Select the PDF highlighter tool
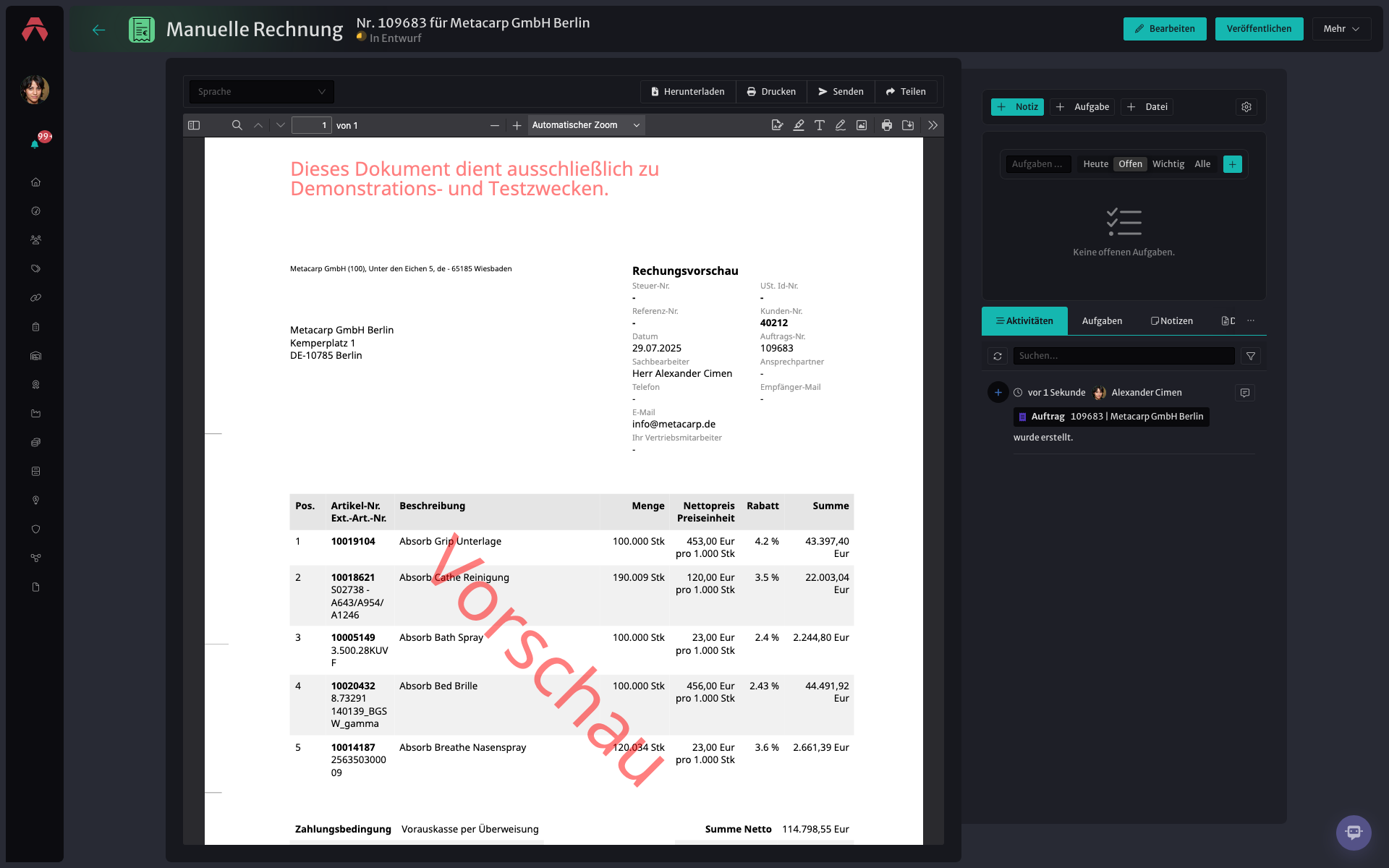This screenshot has width=1389, height=868. click(x=799, y=125)
